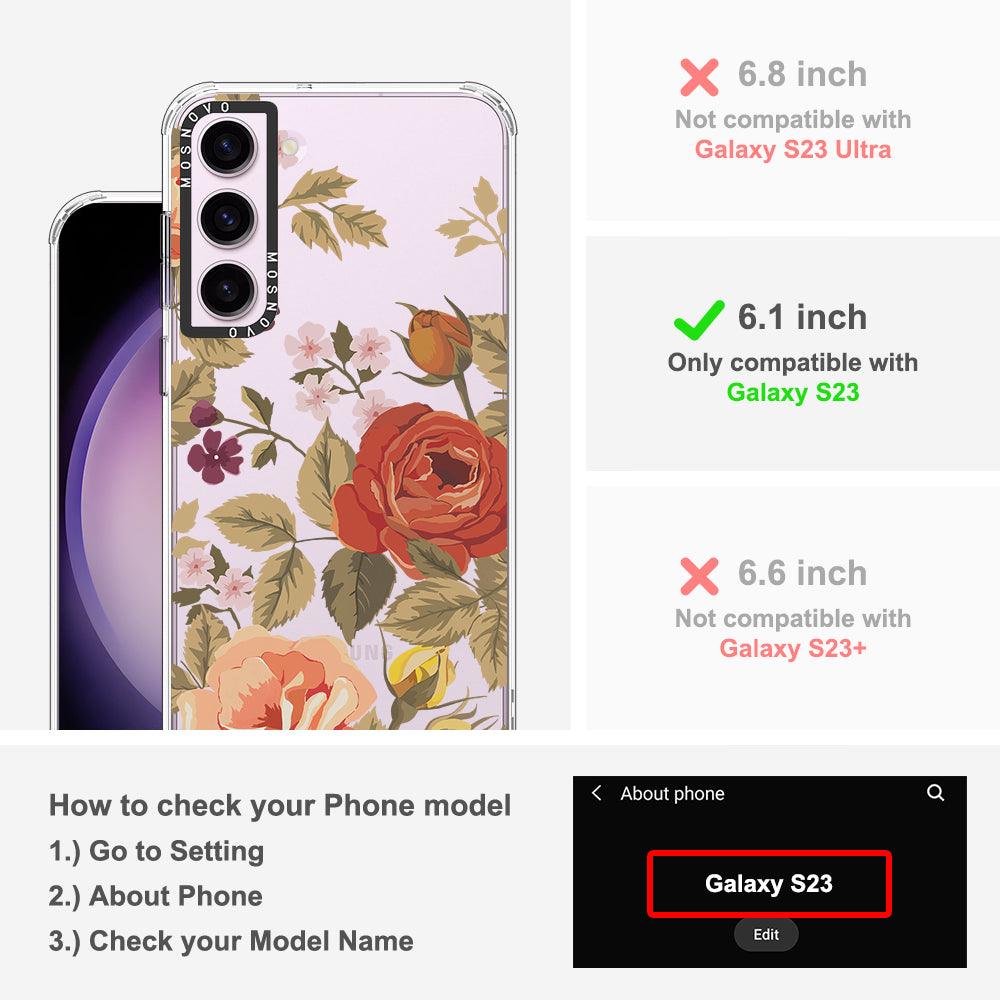Click the Edit button under Galaxy S23
The image size is (1000, 1000).
766,934
